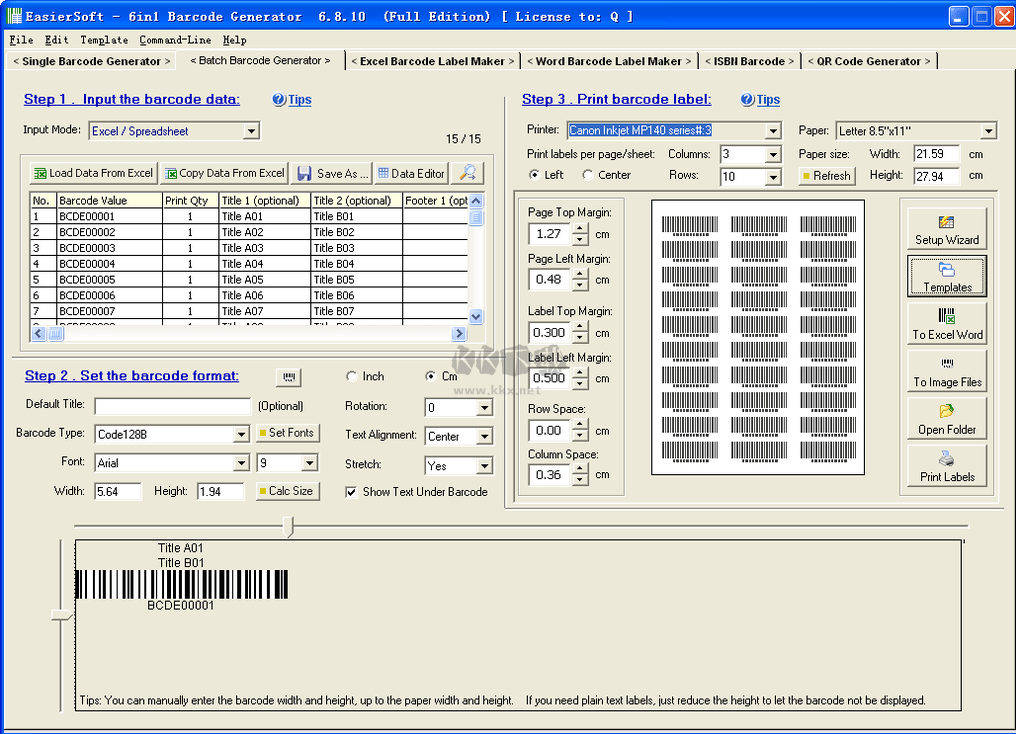Toggle Show Text Under Barcode checkbox
Image resolution: width=1016 pixels, height=734 pixels.
click(x=351, y=492)
